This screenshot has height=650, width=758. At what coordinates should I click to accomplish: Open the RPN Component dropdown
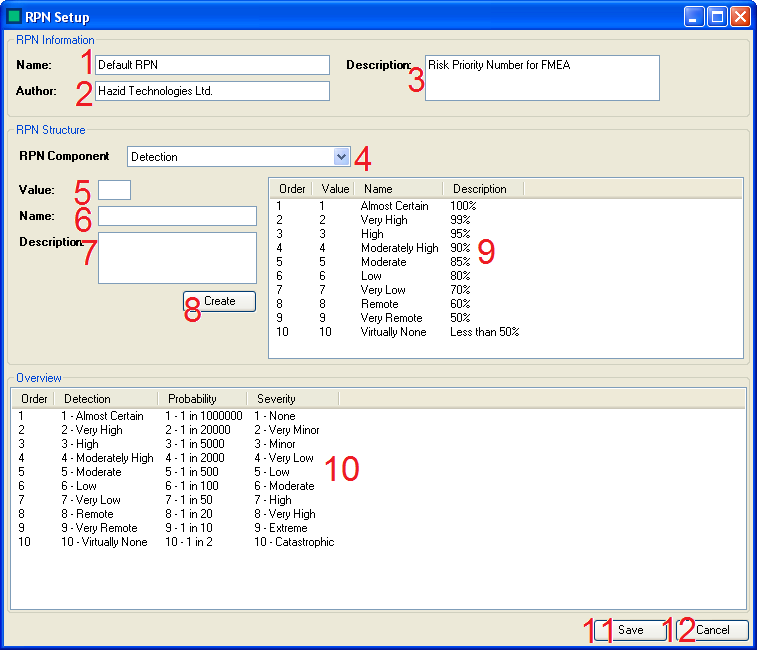[x=341, y=157]
